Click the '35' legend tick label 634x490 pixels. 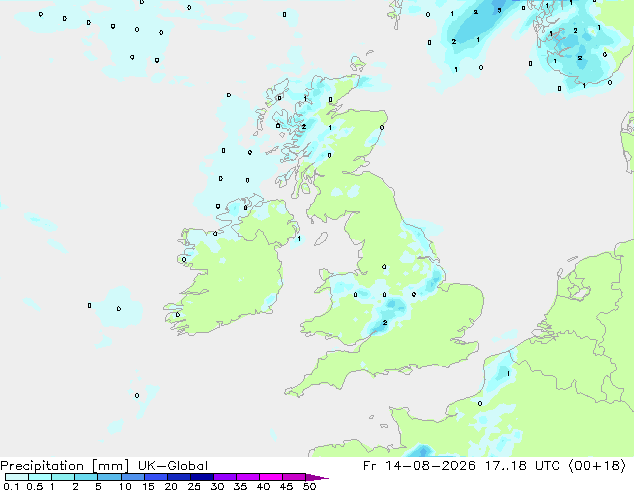240,486
